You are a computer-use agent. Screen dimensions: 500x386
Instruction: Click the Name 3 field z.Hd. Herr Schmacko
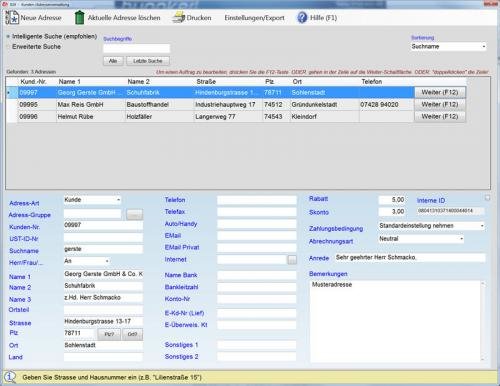103,298
